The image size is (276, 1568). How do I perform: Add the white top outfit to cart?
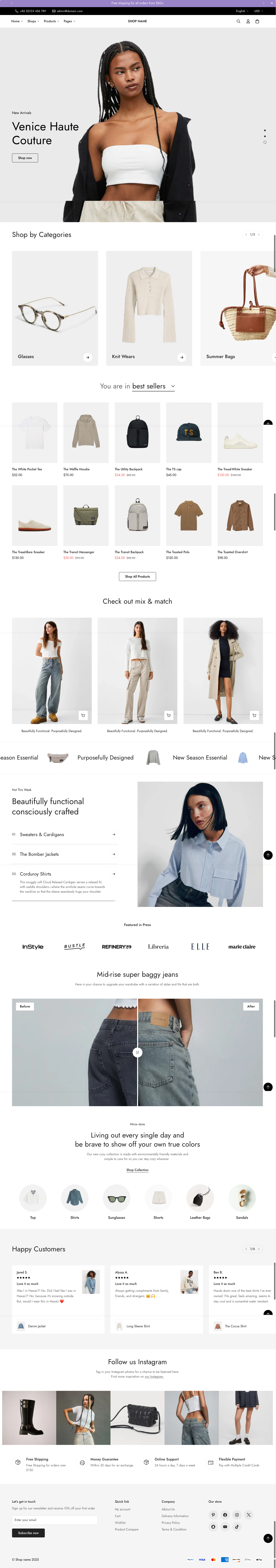click(x=83, y=715)
